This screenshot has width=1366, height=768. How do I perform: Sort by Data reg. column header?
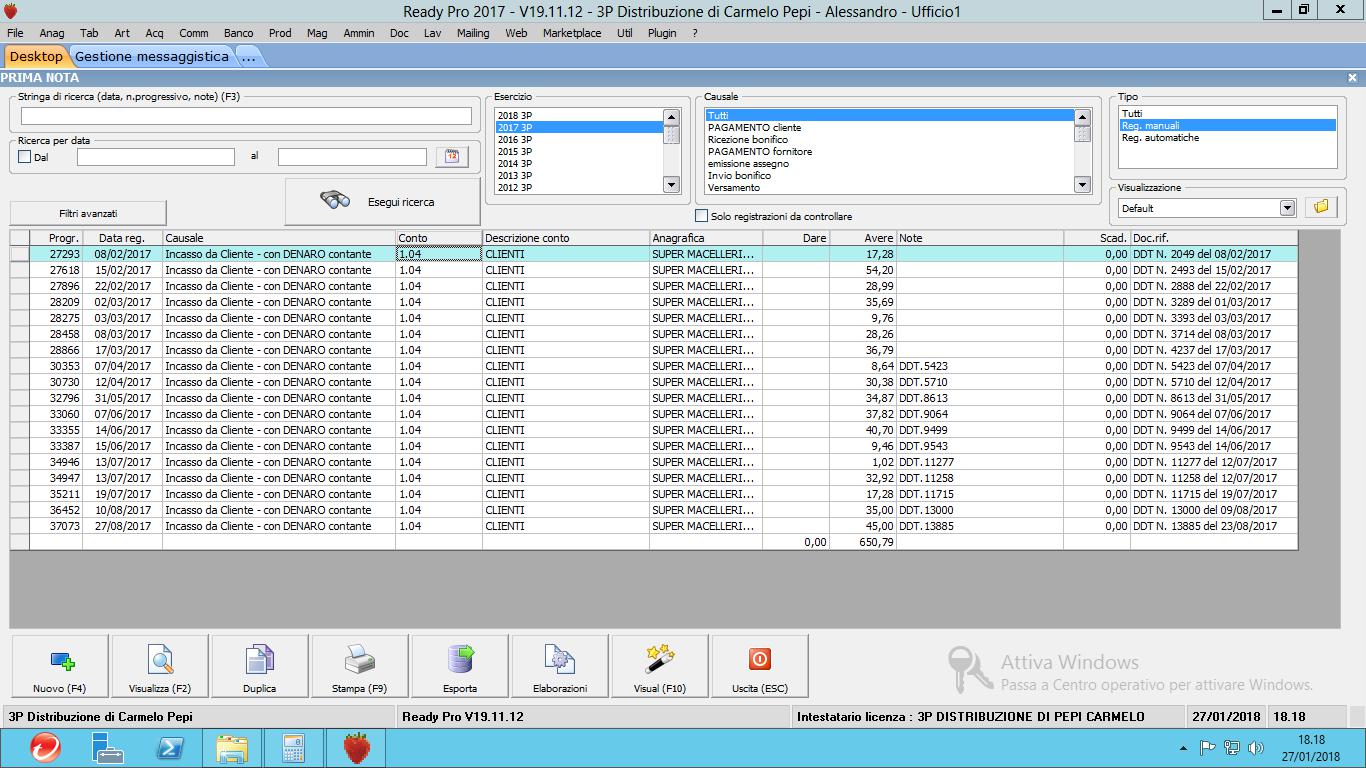click(121, 238)
